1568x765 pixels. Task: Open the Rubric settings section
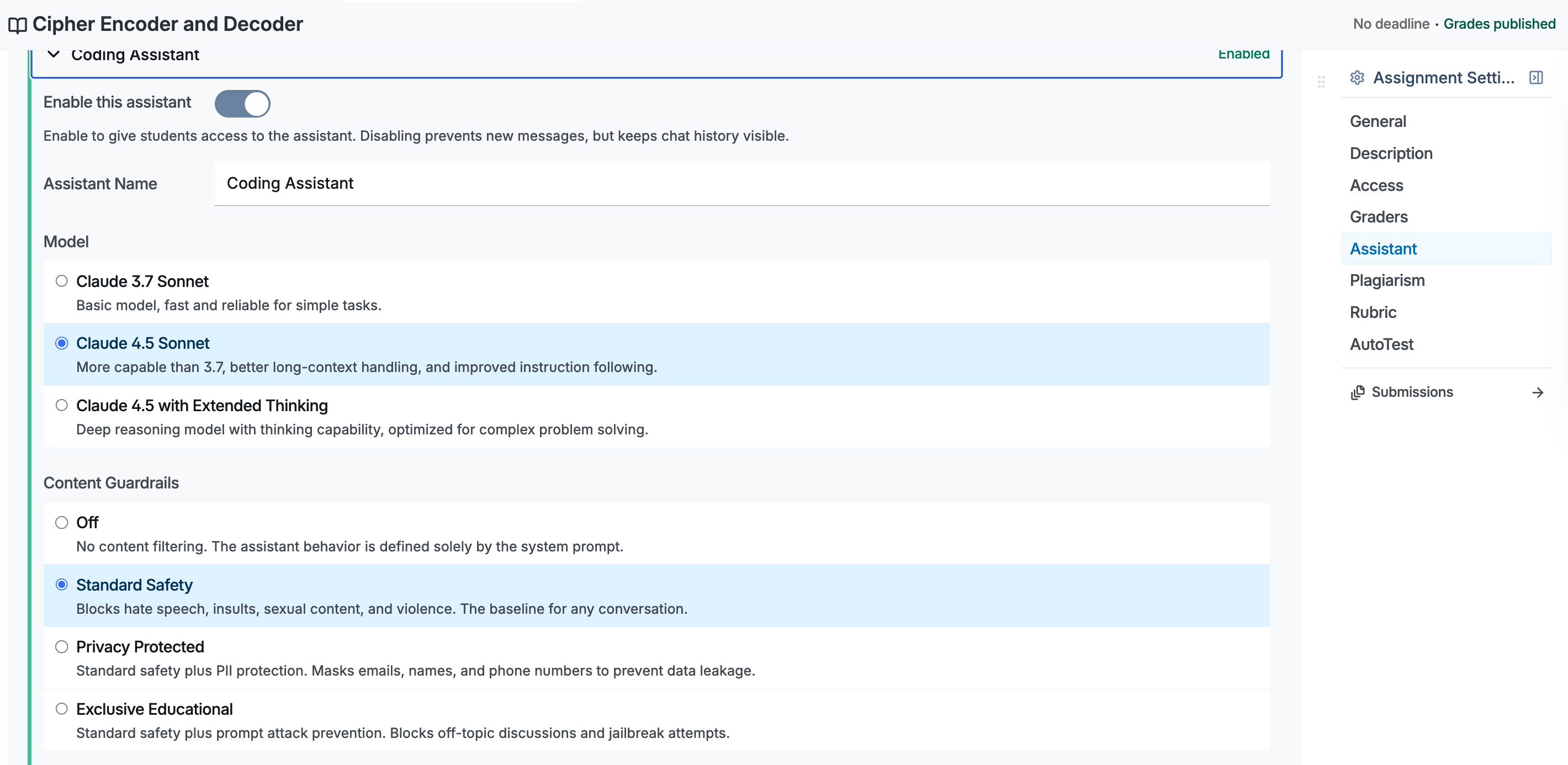tap(1373, 312)
